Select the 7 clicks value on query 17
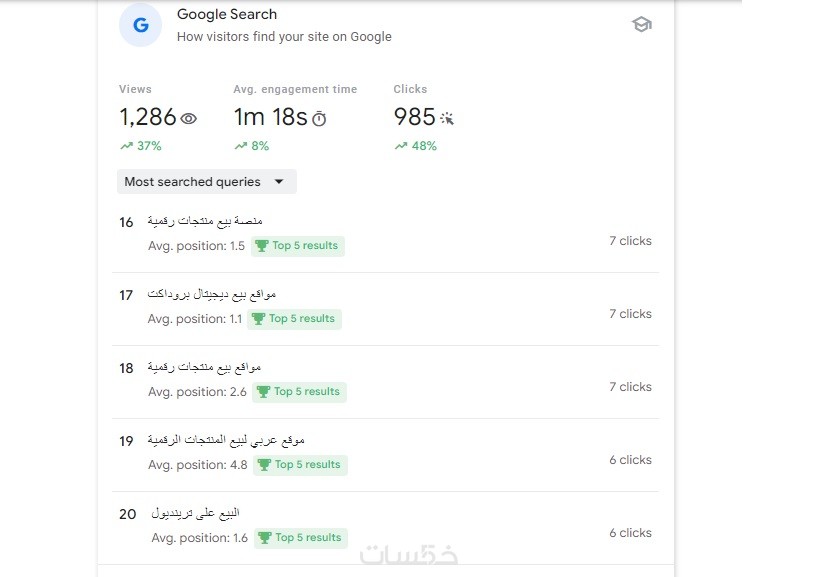This screenshot has width=819, height=577. point(630,314)
